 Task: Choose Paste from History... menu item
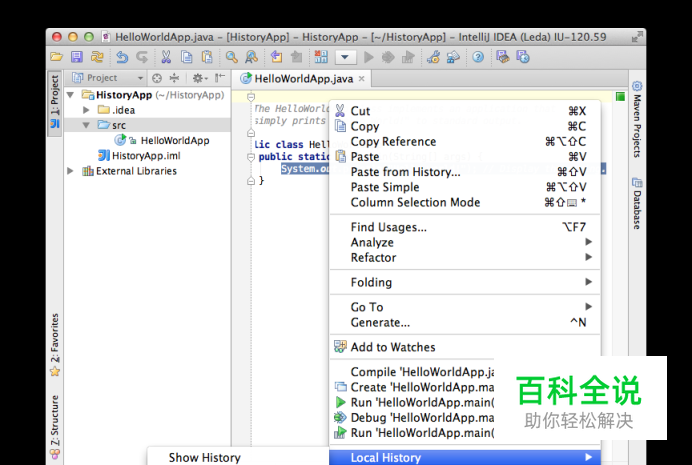[x=464, y=172]
